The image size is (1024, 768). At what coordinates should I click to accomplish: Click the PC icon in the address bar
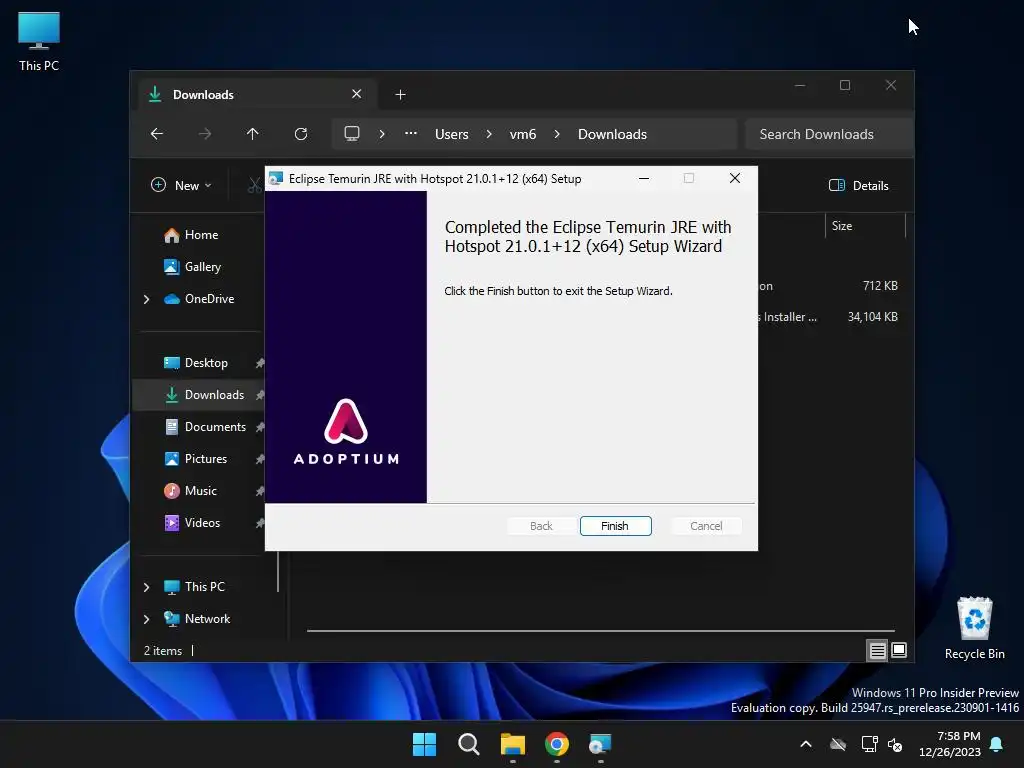(352, 134)
